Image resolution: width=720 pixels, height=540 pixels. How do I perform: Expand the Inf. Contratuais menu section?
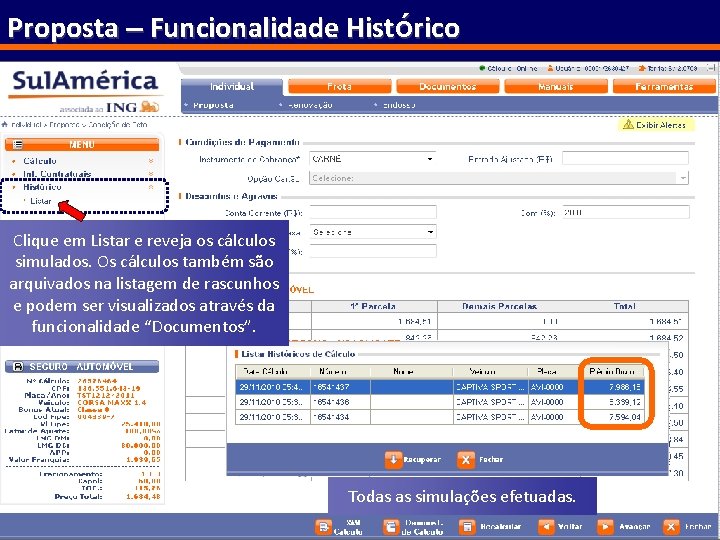(x=57, y=174)
